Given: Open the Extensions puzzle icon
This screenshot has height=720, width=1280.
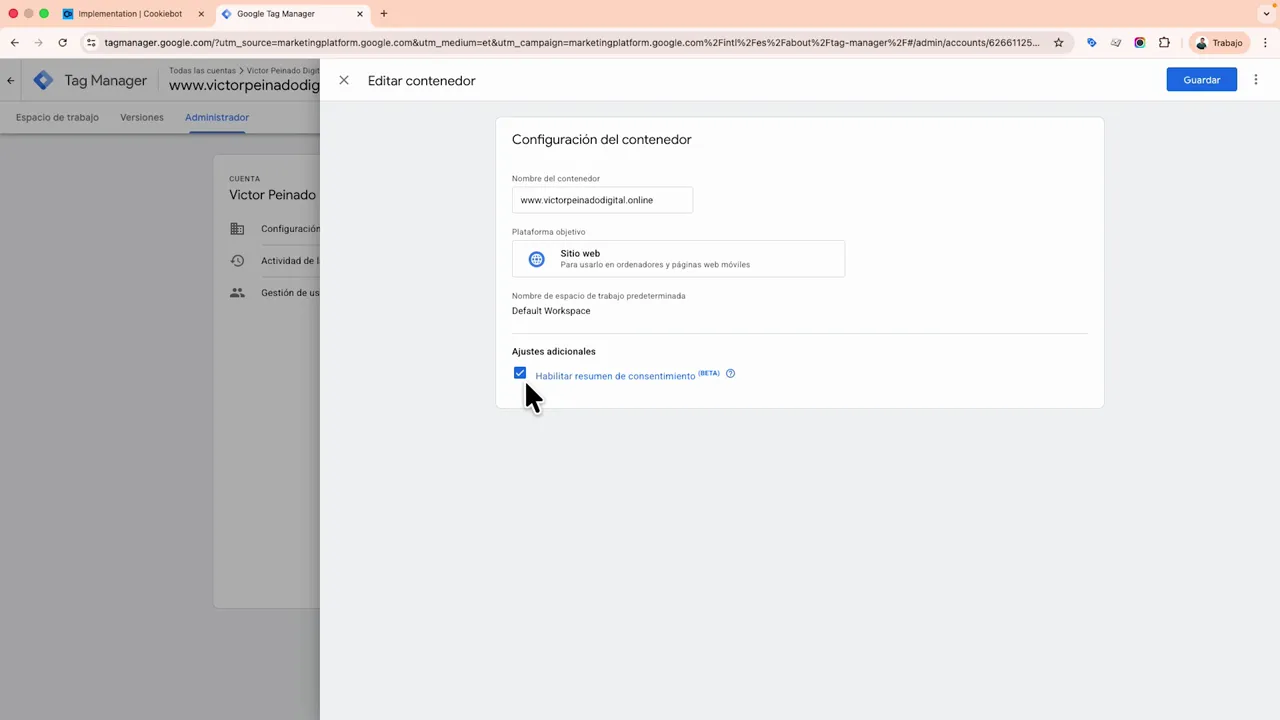Looking at the screenshot, I should click(1164, 43).
